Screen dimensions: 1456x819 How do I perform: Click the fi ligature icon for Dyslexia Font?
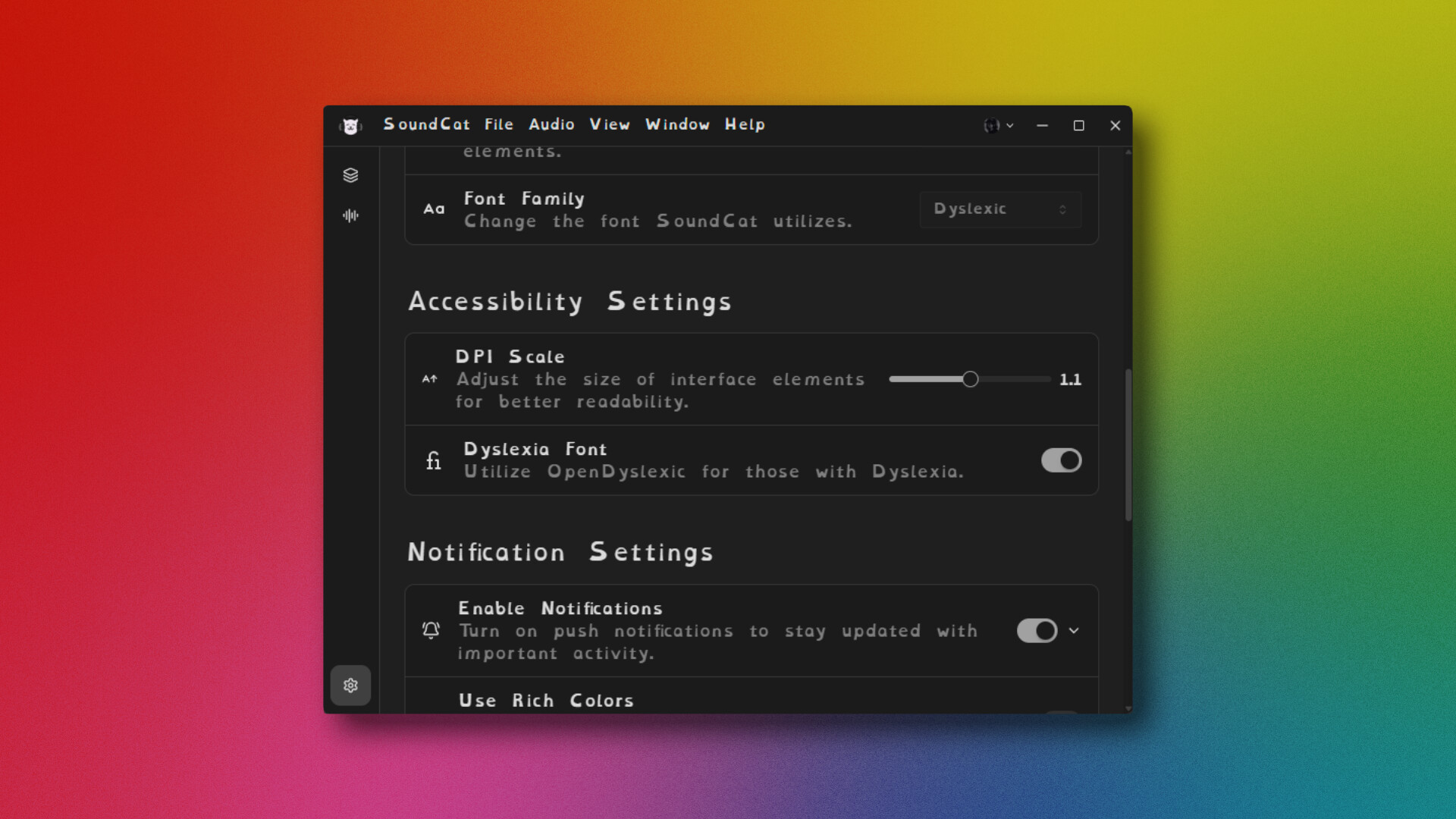click(x=434, y=460)
